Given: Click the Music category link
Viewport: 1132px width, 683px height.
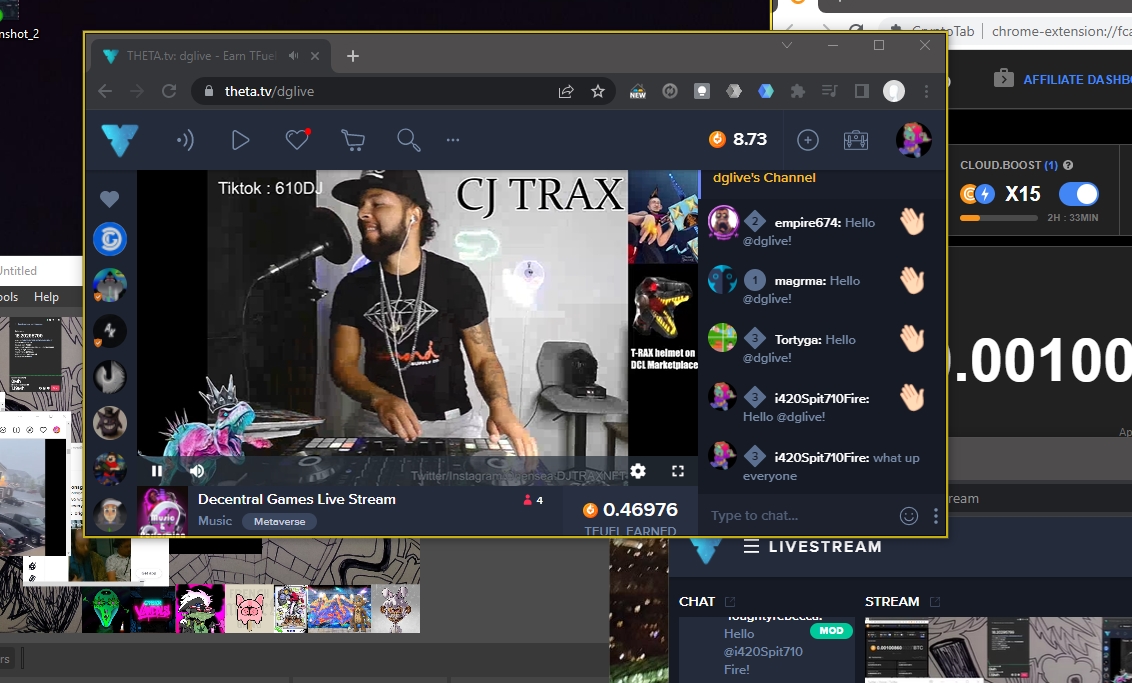Looking at the screenshot, I should (x=215, y=521).
